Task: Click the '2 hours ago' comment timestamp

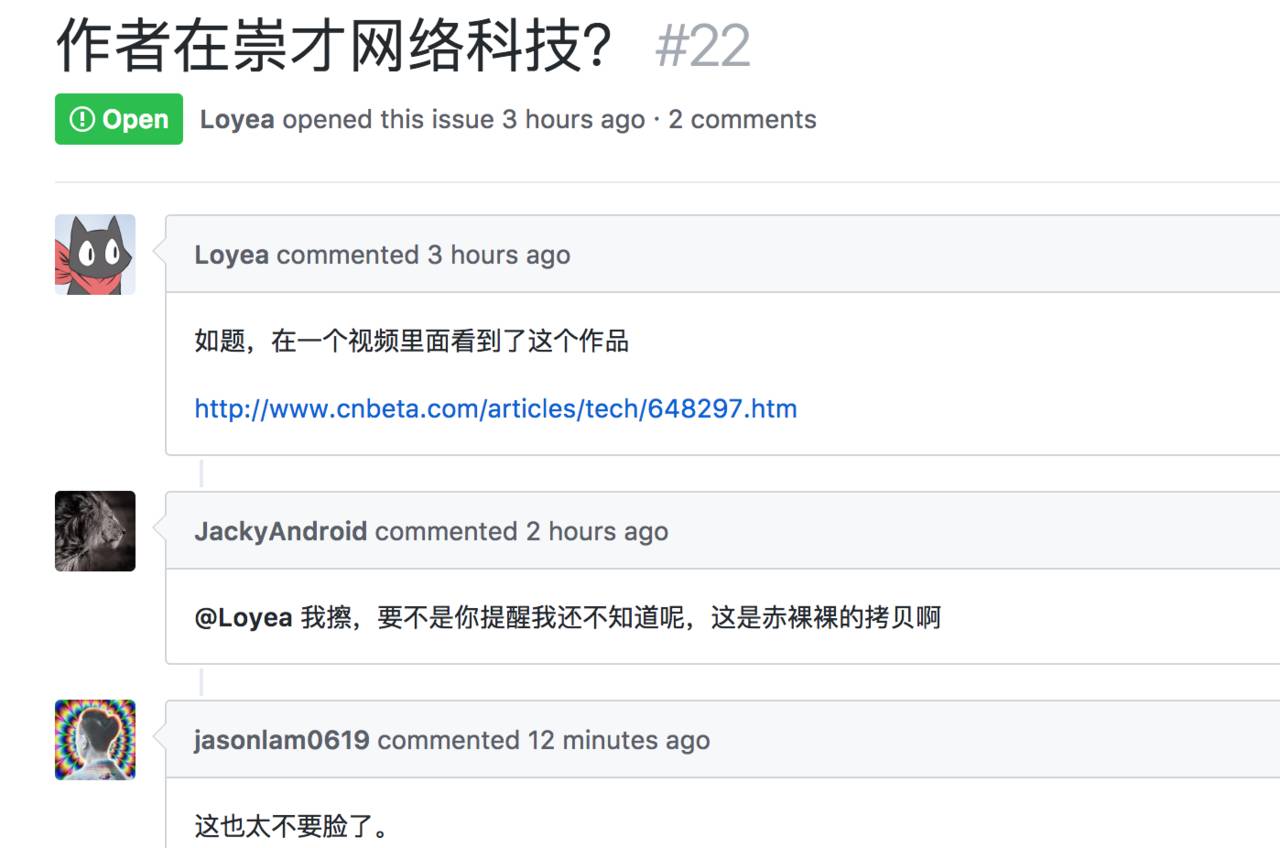Action: point(597,531)
